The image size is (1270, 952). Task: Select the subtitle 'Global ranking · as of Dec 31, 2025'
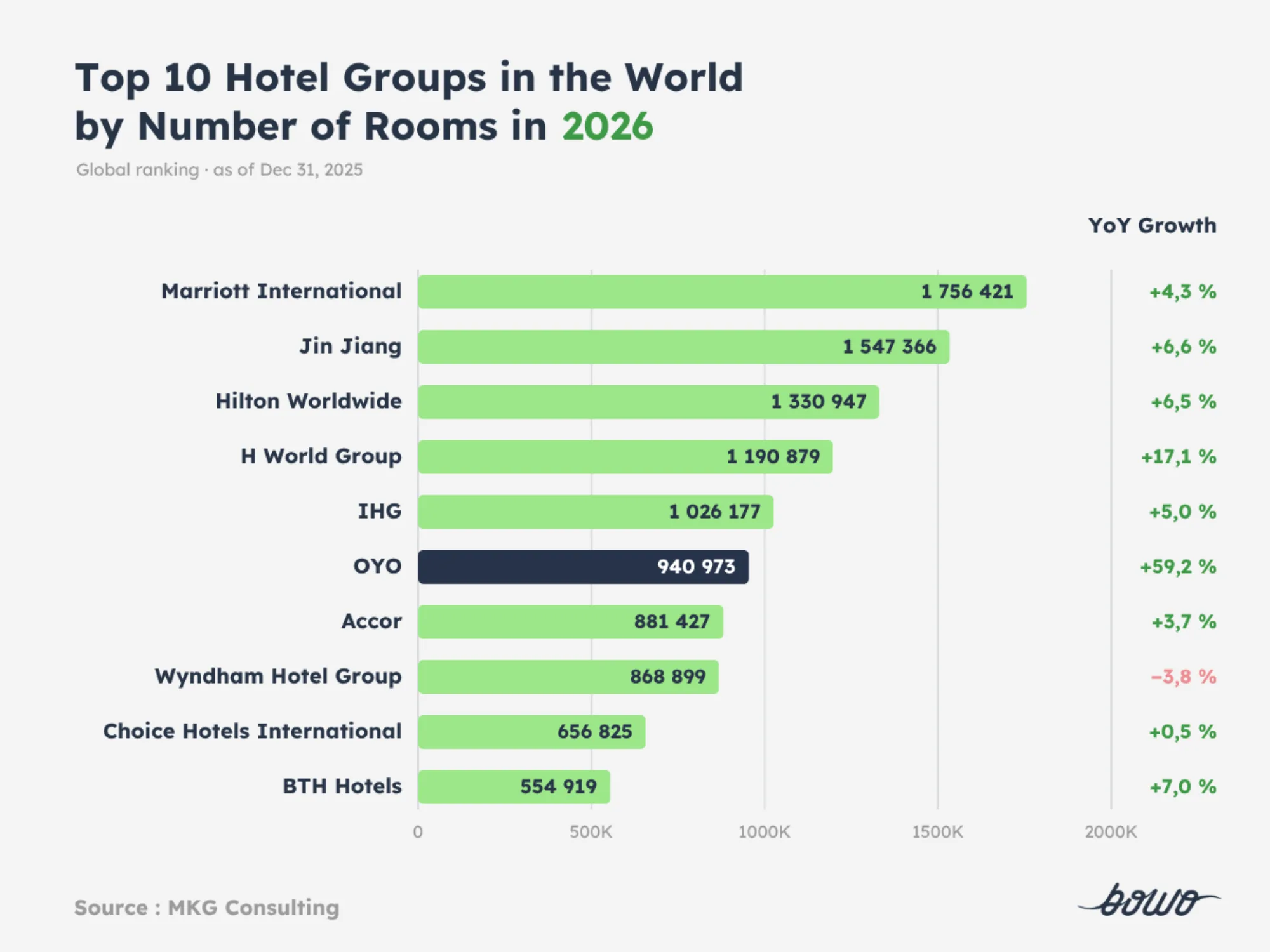coord(219,170)
